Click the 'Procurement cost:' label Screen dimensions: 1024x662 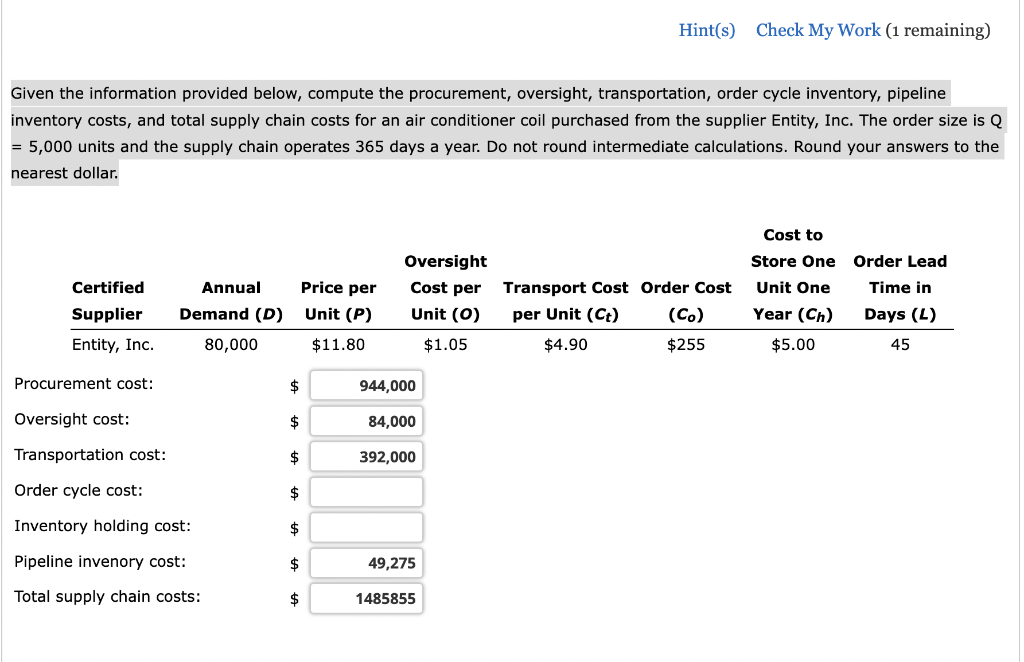click(84, 384)
